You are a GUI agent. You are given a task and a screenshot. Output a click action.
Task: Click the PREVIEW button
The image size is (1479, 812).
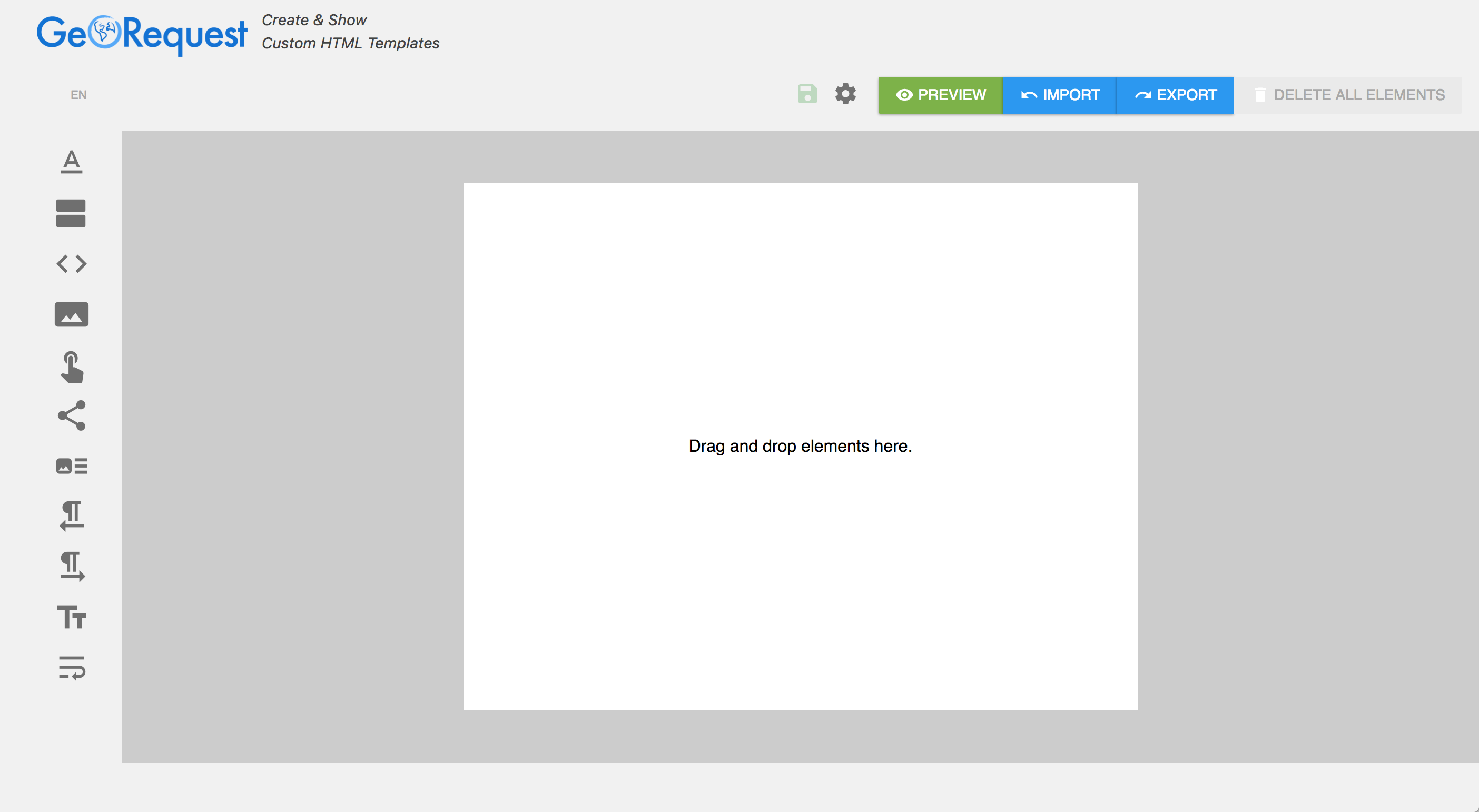pos(940,95)
